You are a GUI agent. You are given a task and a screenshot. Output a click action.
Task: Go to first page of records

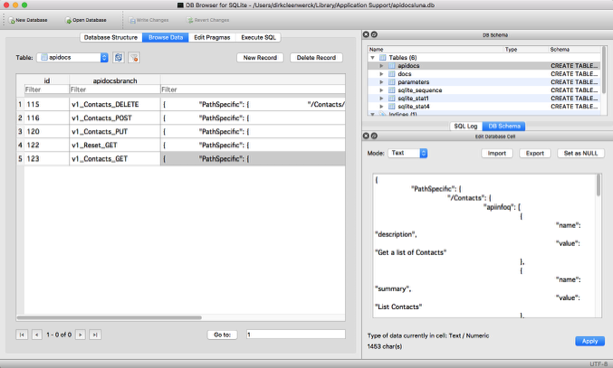(x=22, y=335)
